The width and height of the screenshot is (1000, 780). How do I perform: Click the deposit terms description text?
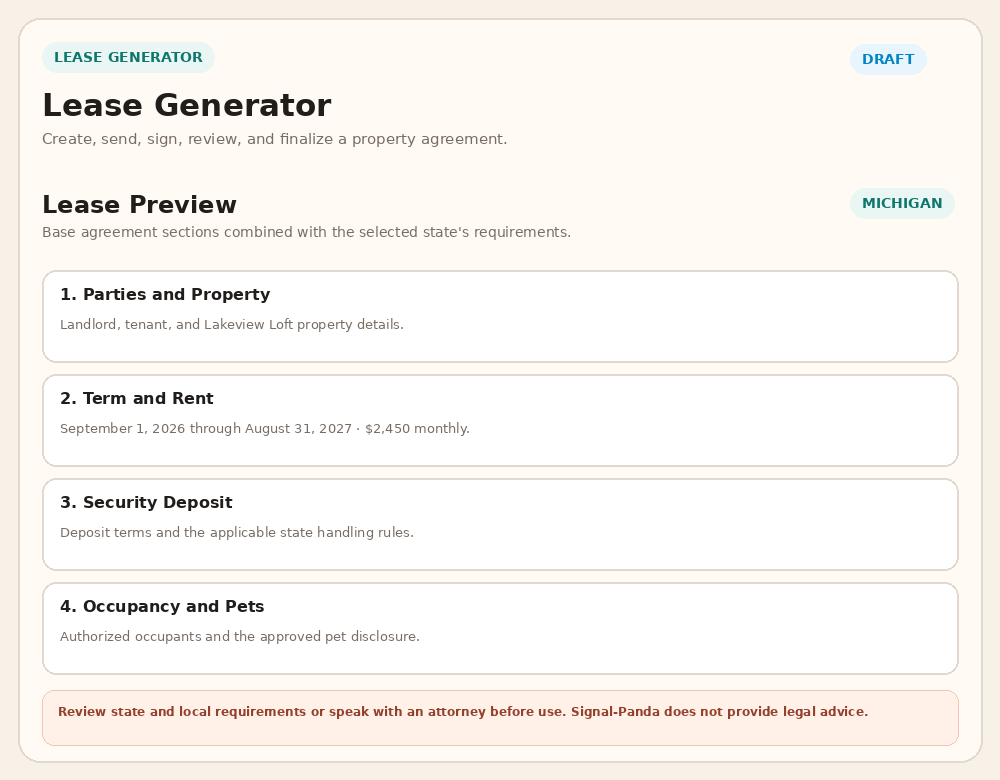[237, 533]
